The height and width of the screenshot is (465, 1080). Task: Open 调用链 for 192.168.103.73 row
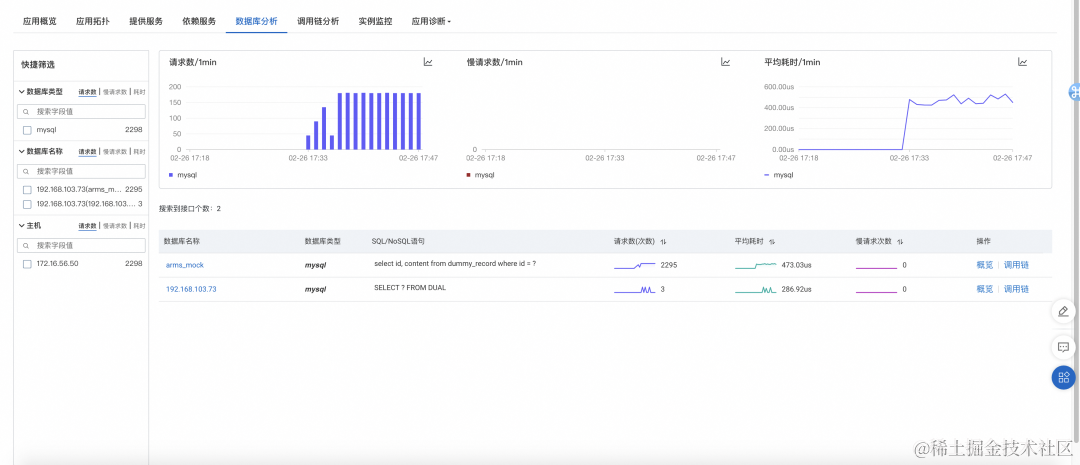[x=1016, y=289]
